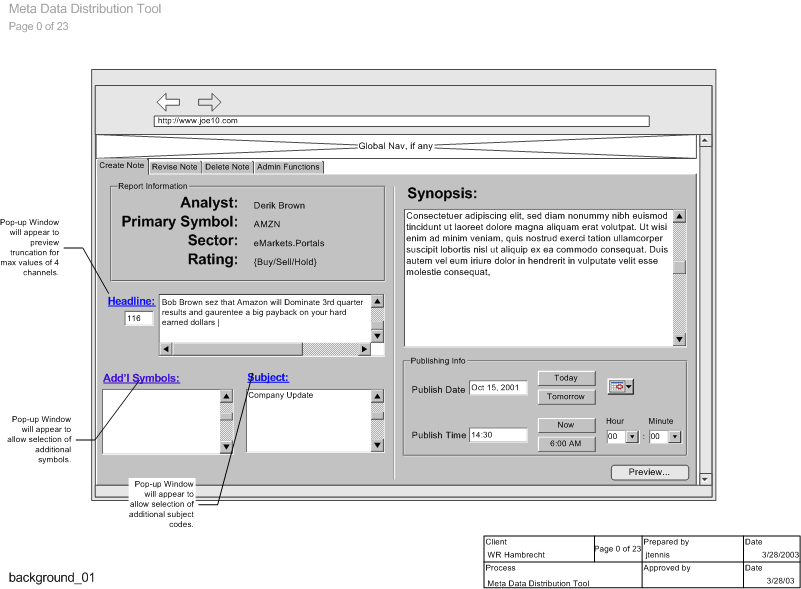Click right arrow of Headline horizontal scrollbar
The height and width of the screenshot is (589, 801).
[x=364, y=349]
